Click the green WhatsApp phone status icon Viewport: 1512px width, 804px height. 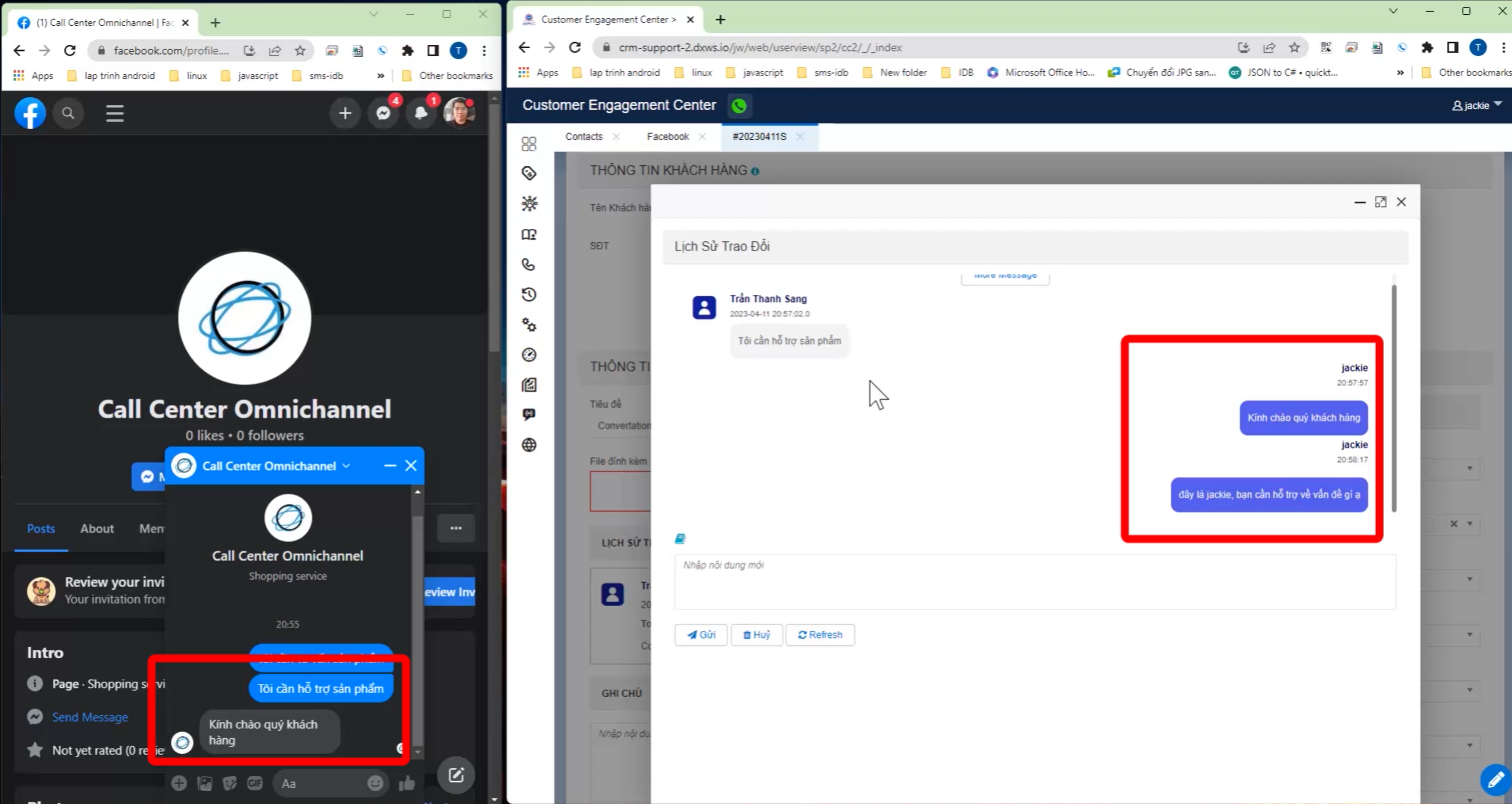(x=739, y=106)
